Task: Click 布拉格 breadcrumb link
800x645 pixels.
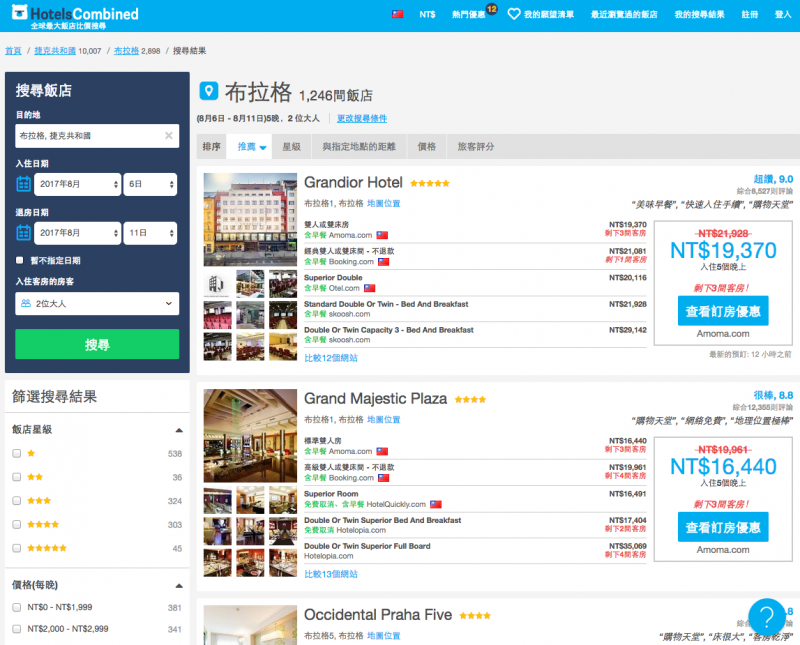Action: (127, 51)
